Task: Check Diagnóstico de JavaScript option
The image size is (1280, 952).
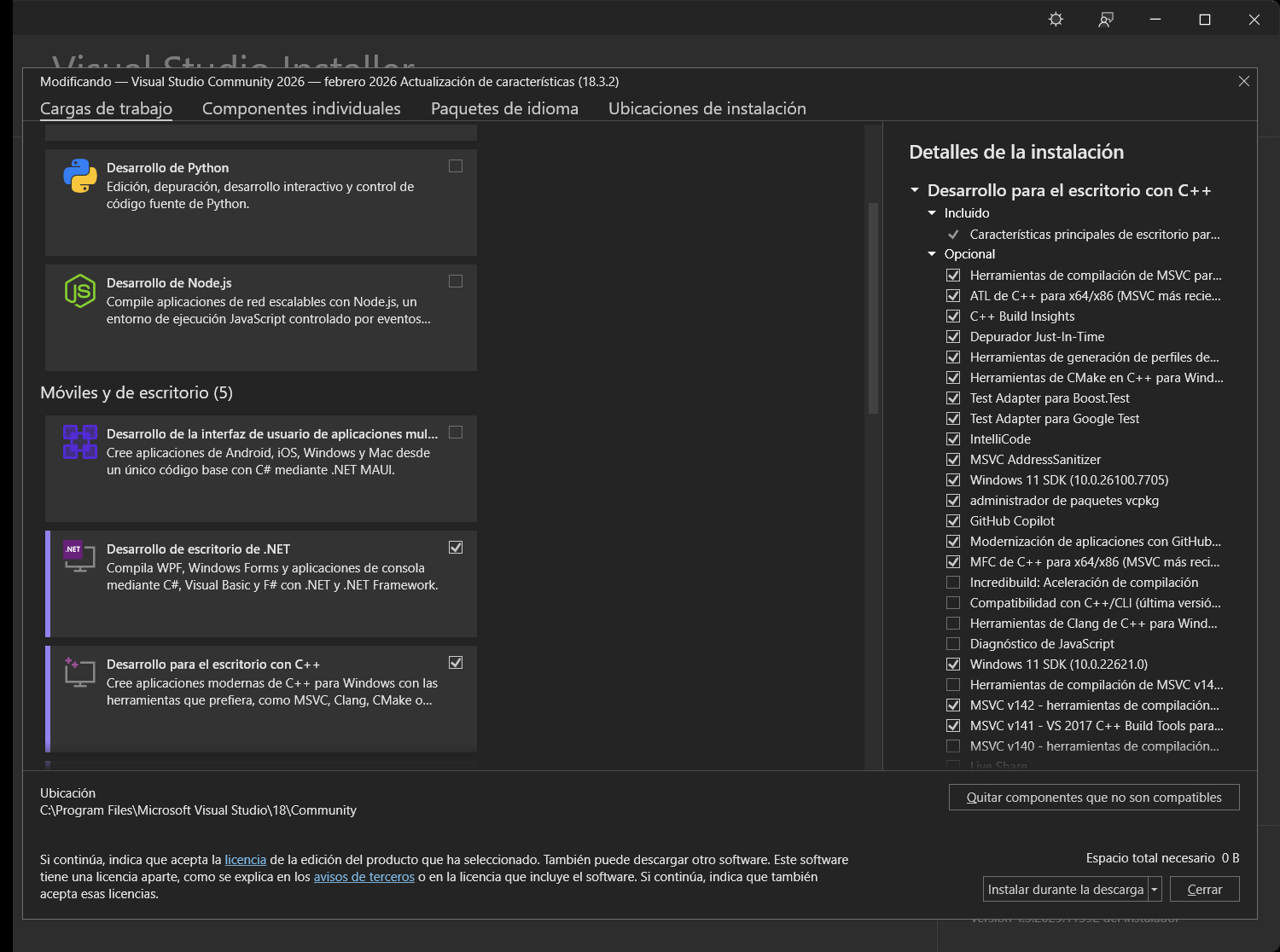Action: coord(953,644)
